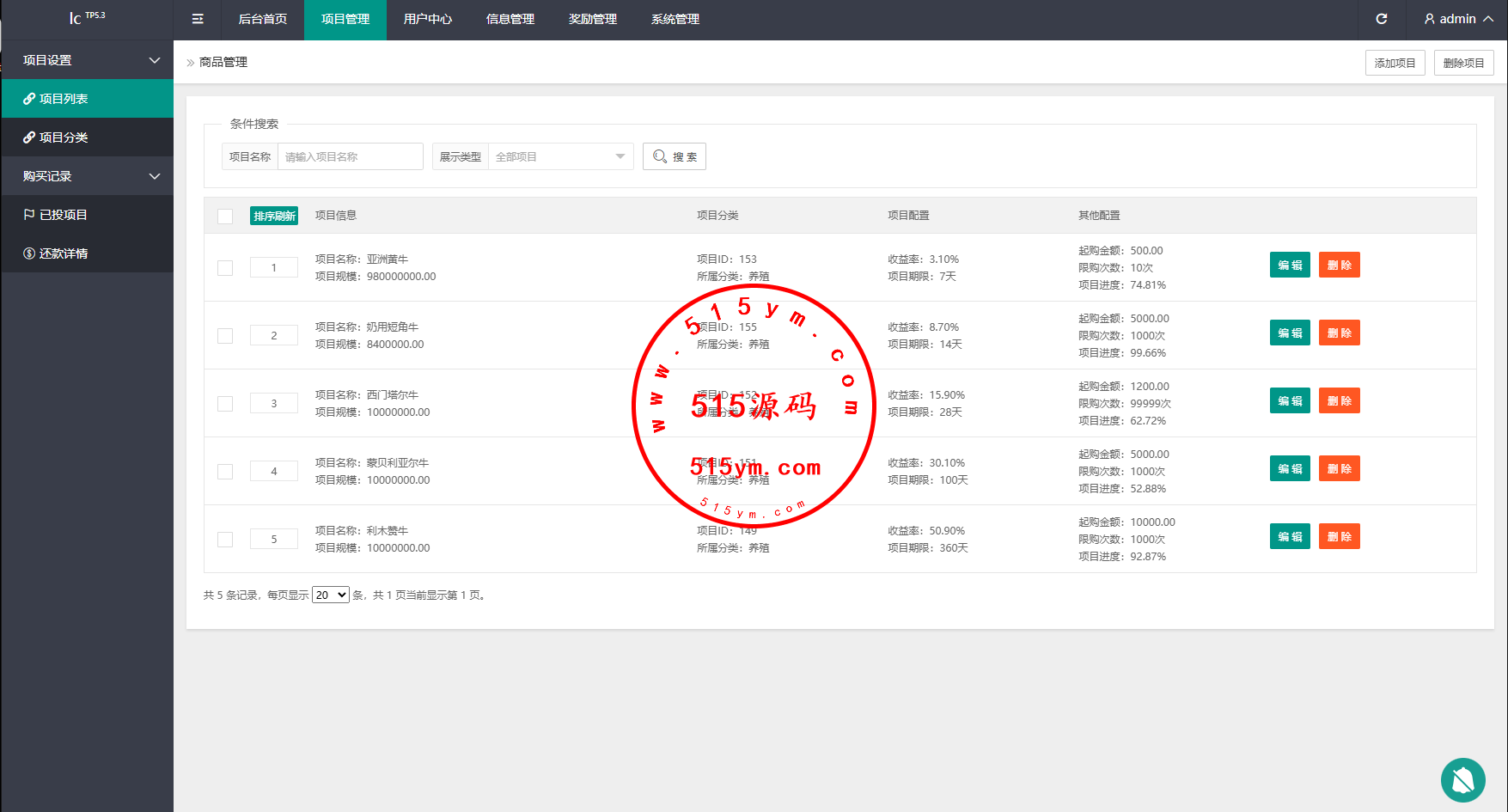Click 编辑 for 奶用短角牛 project
The width and height of the screenshot is (1508, 812).
tap(1289, 333)
